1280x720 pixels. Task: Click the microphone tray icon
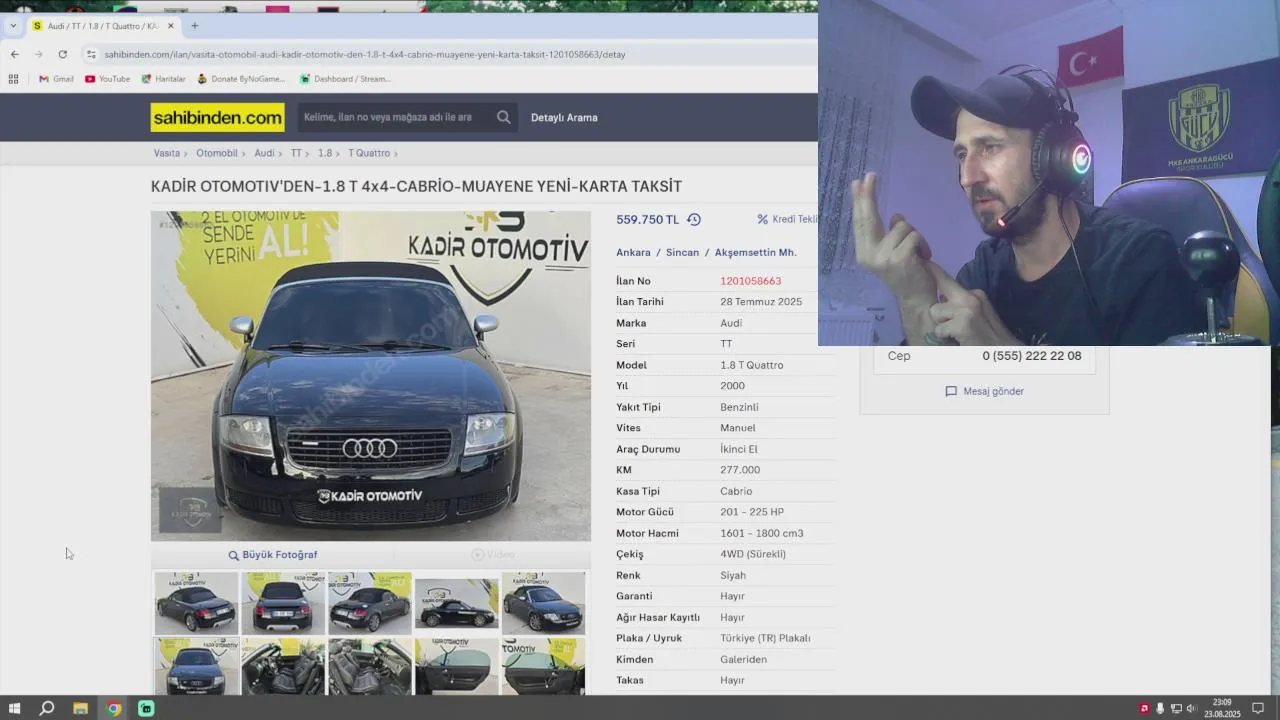(x=1160, y=708)
